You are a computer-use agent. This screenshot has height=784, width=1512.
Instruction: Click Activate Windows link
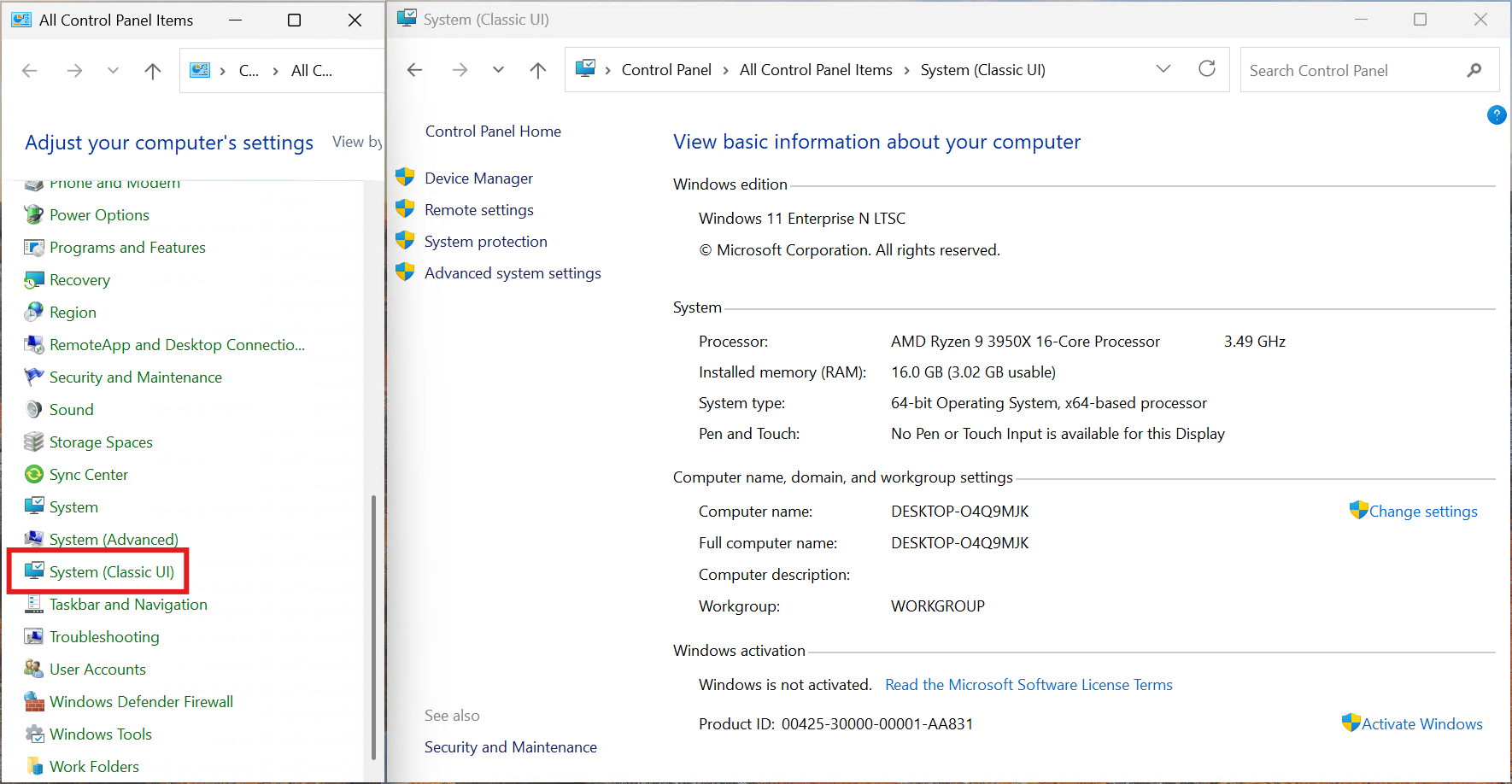click(x=1421, y=724)
